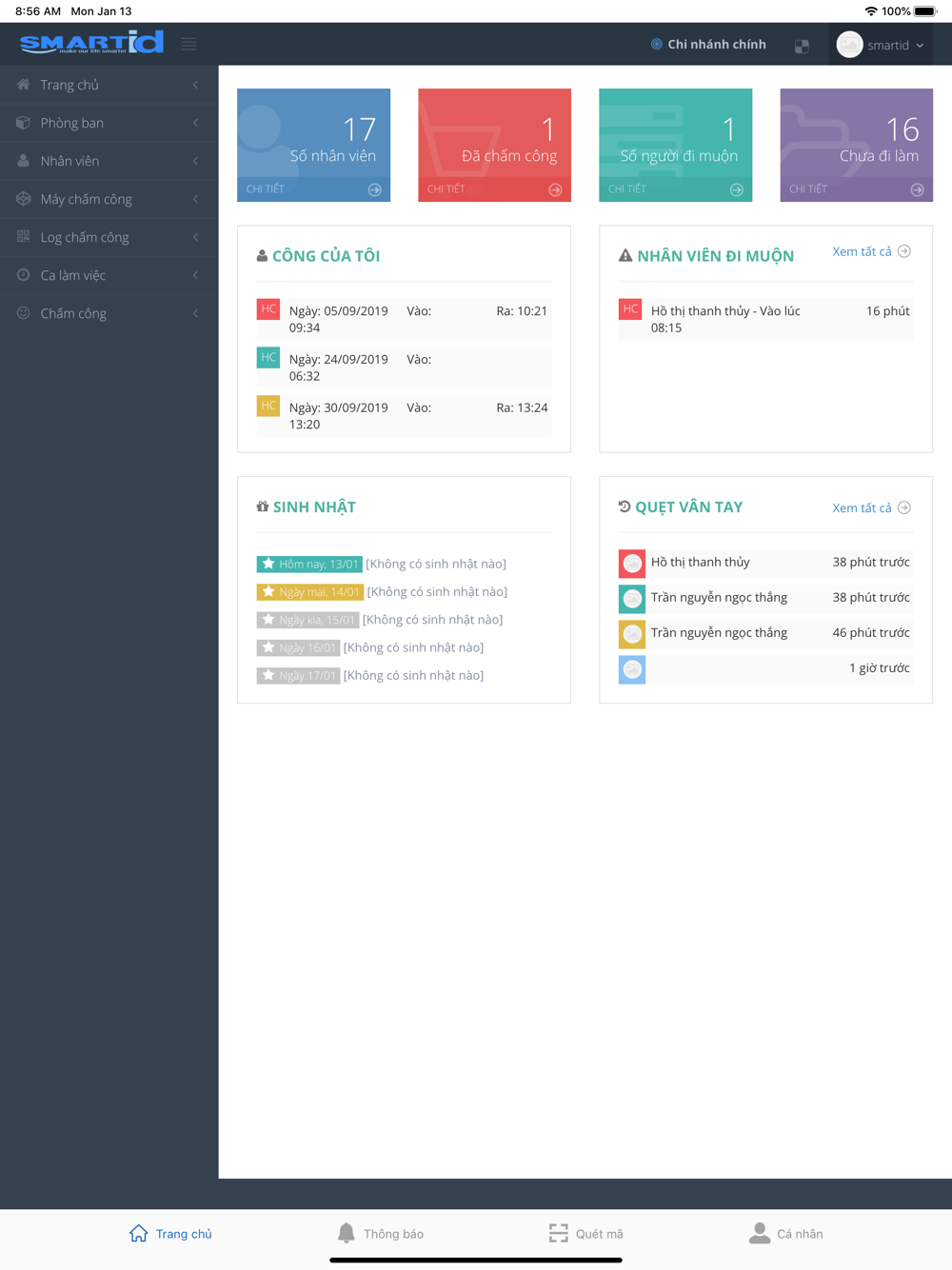Toggle the hamburger sidebar menu icon
952x1270 pixels.
click(x=188, y=44)
